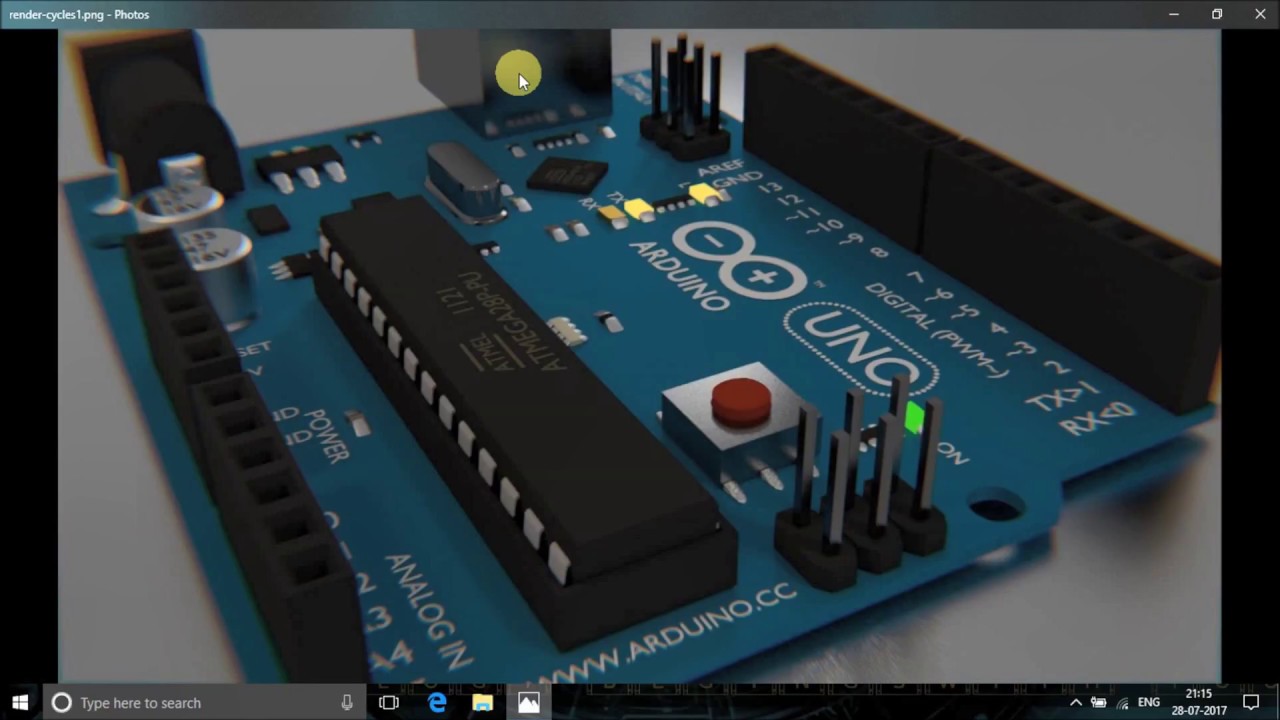Switch input language via ENG indicator
The image size is (1280, 720).
[x=1149, y=703]
